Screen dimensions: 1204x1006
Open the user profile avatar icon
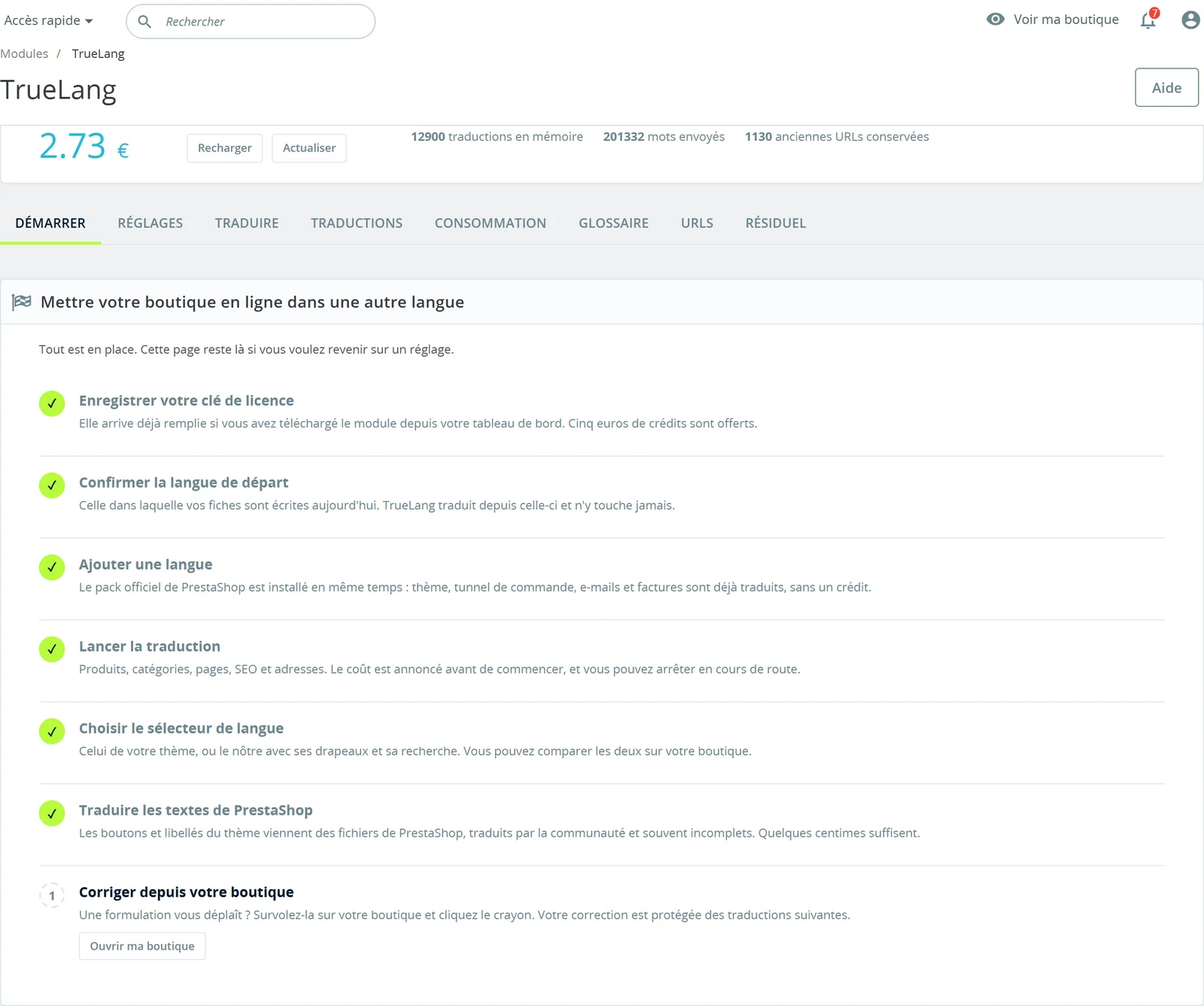(x=1190, y=20)
